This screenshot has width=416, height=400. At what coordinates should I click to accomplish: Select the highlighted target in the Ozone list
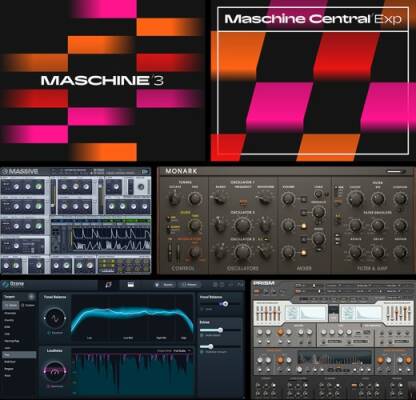19,355
